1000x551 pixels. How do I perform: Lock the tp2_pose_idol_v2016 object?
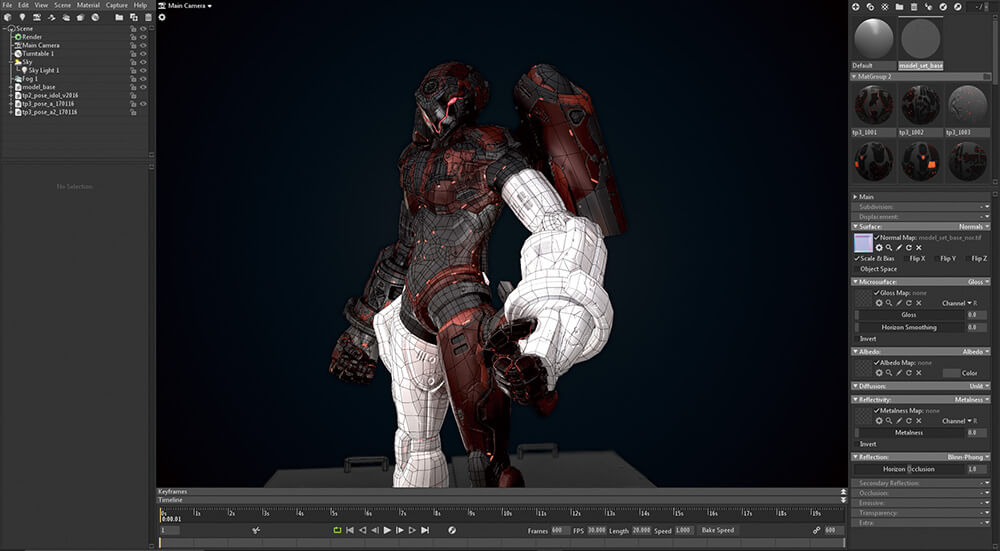(x=133, y=95)
